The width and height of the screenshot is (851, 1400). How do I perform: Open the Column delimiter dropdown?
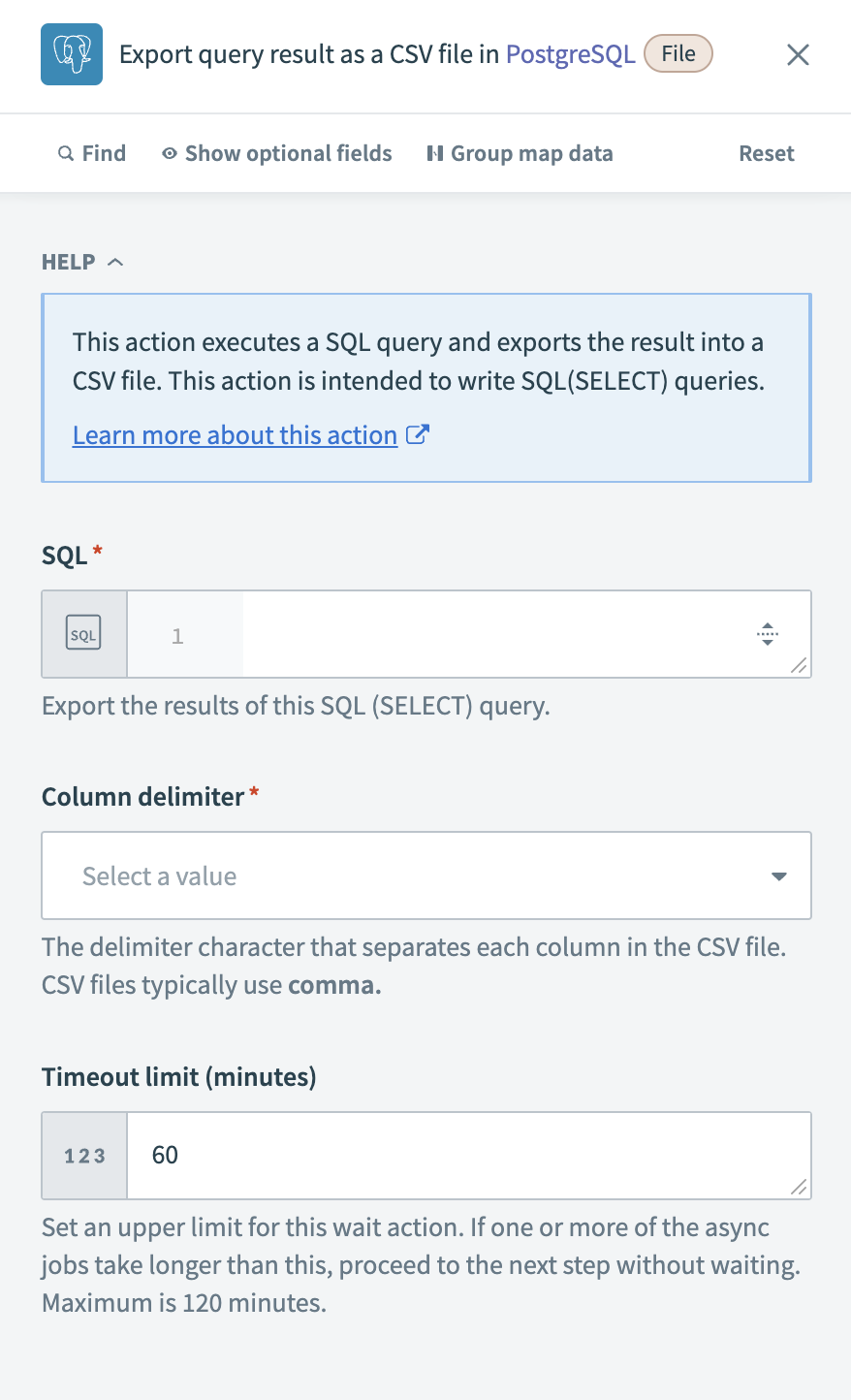[425, 875]
